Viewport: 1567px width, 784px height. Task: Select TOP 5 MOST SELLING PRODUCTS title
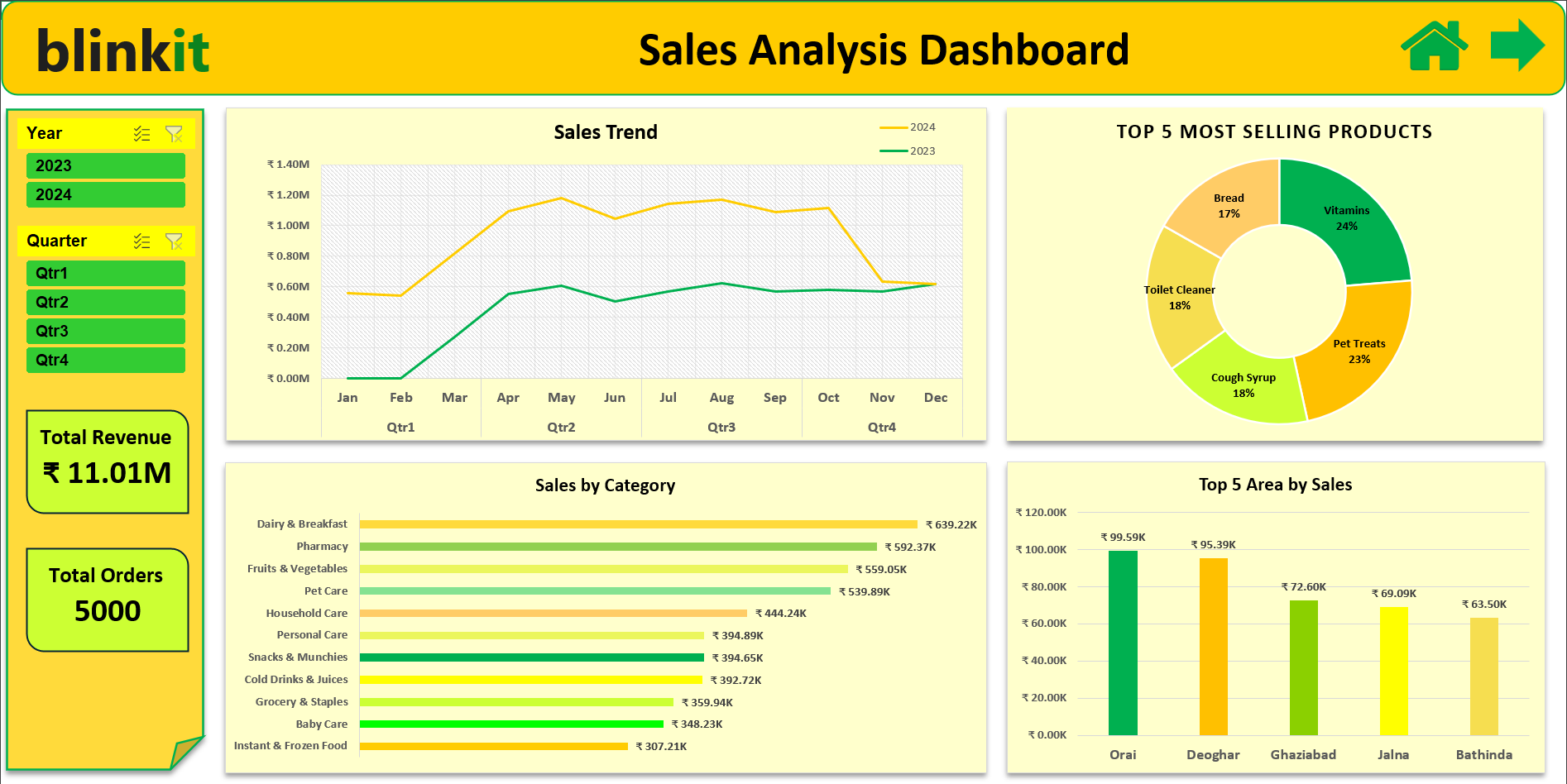[1274, 131]
